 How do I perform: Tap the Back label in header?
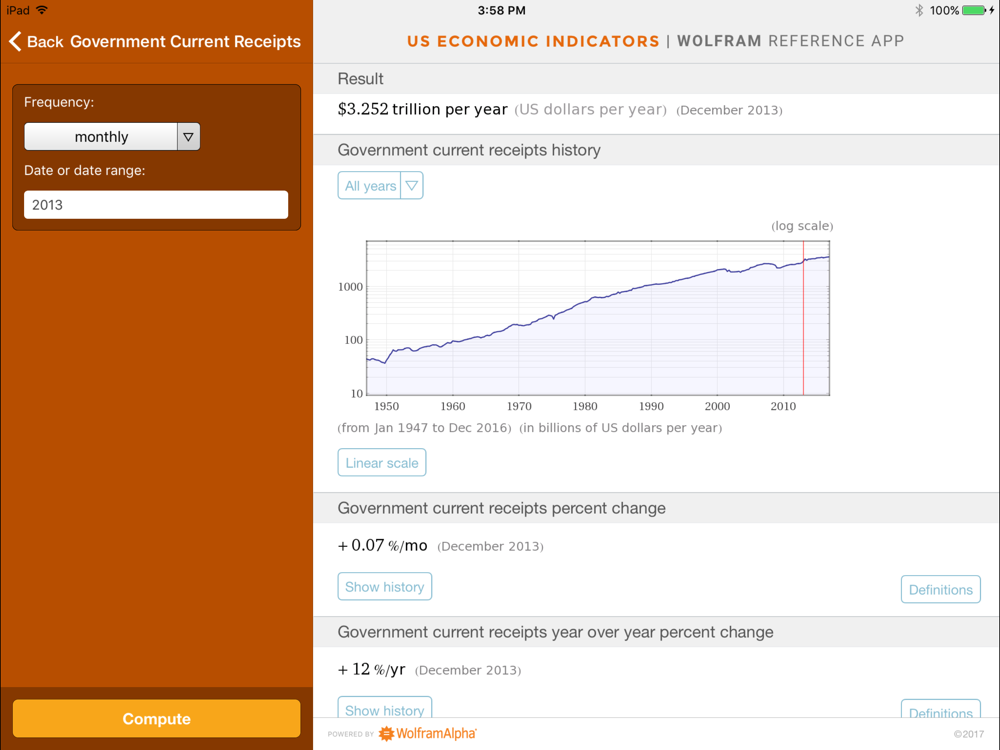point(45,41)
